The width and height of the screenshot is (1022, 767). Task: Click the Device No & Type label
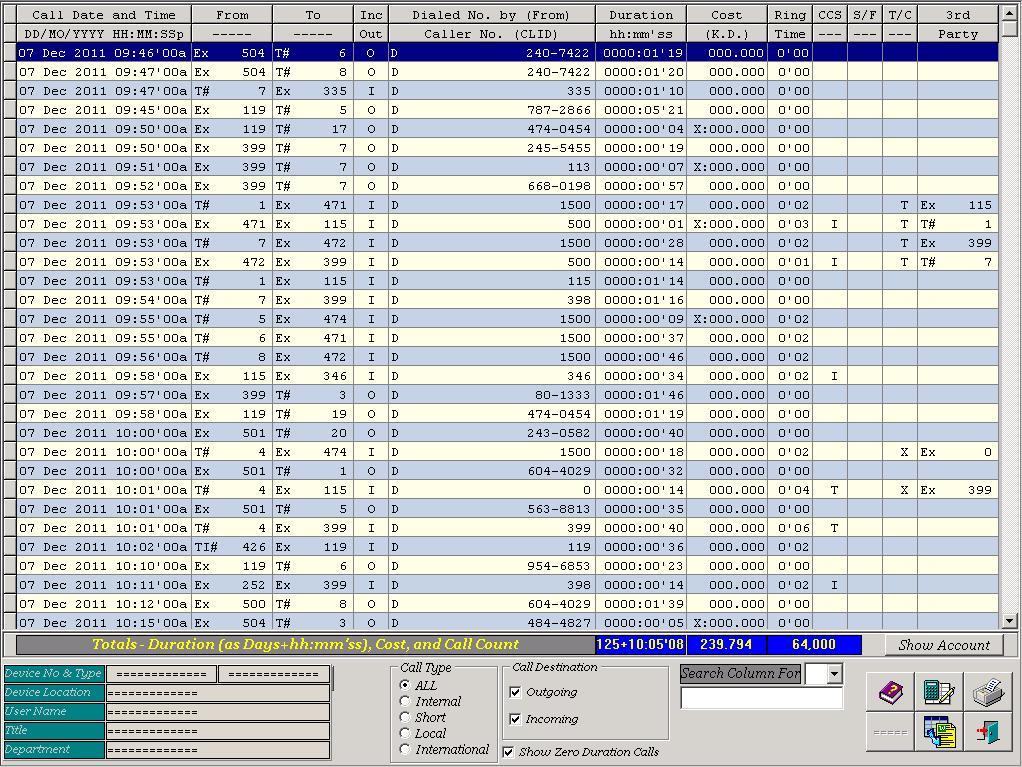(53, 673)
